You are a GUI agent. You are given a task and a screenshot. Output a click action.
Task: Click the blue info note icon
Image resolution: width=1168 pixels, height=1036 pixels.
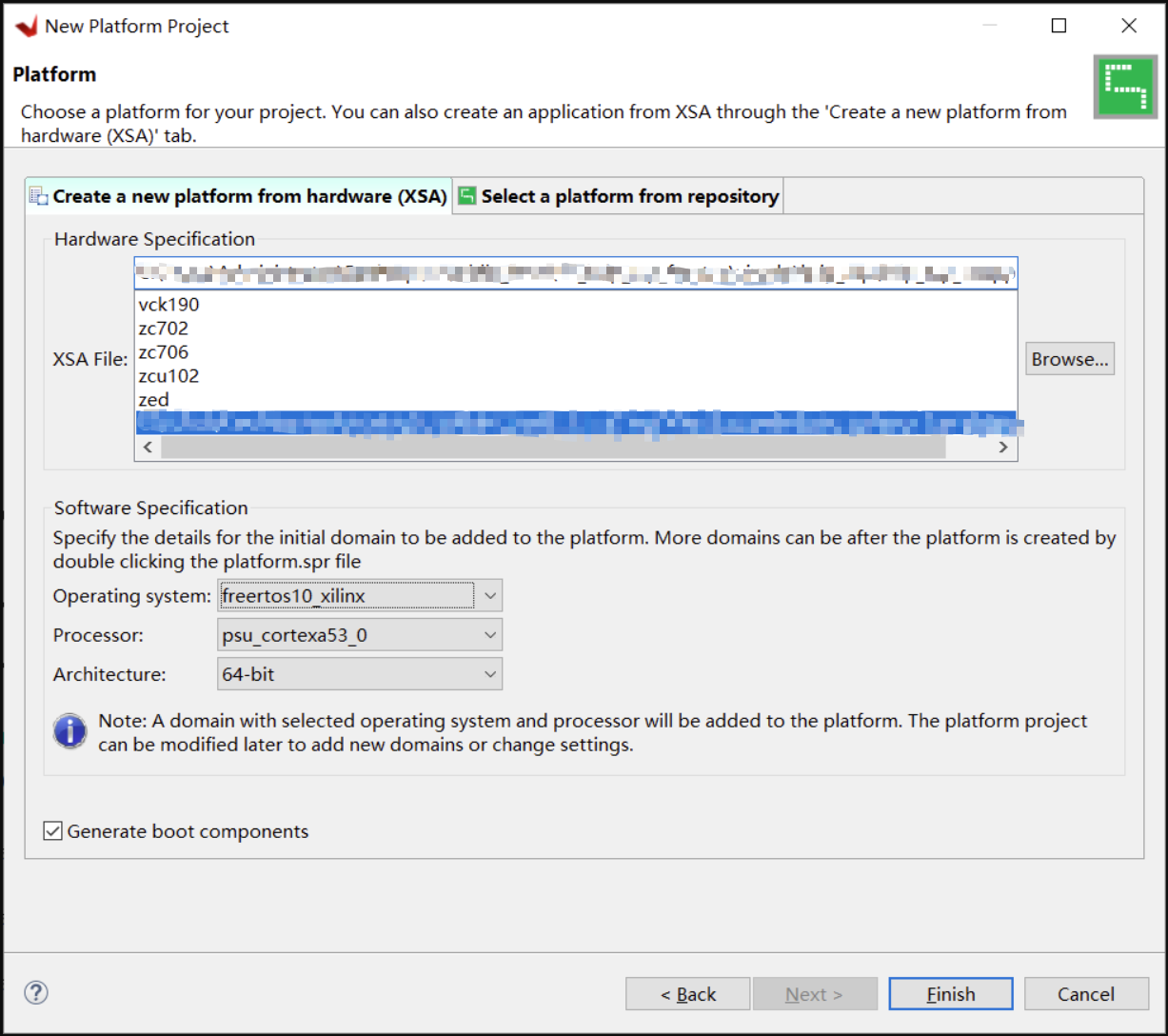[70, 731]
